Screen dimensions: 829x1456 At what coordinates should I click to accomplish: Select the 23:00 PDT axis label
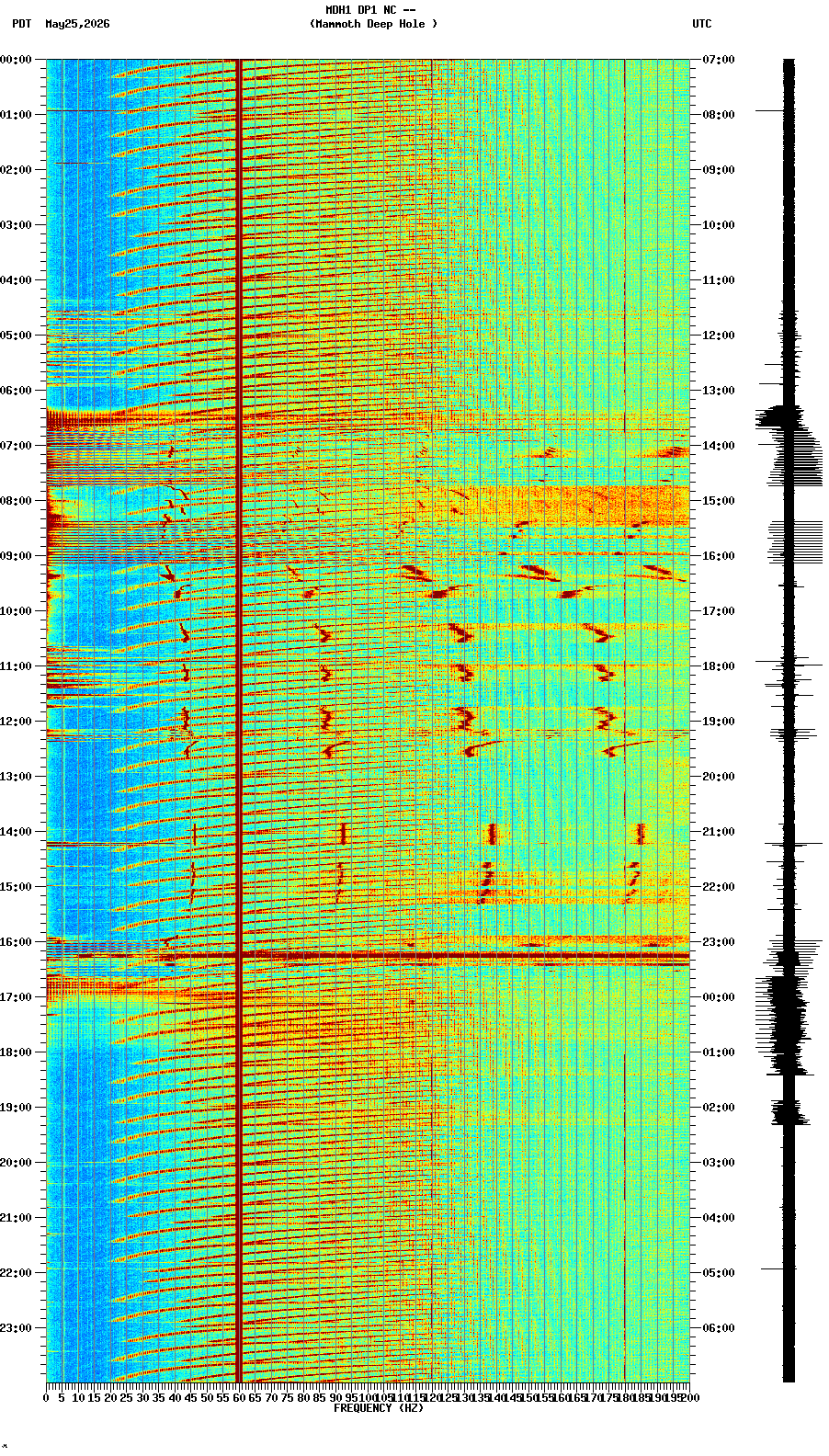click(x=17, y=1328)
